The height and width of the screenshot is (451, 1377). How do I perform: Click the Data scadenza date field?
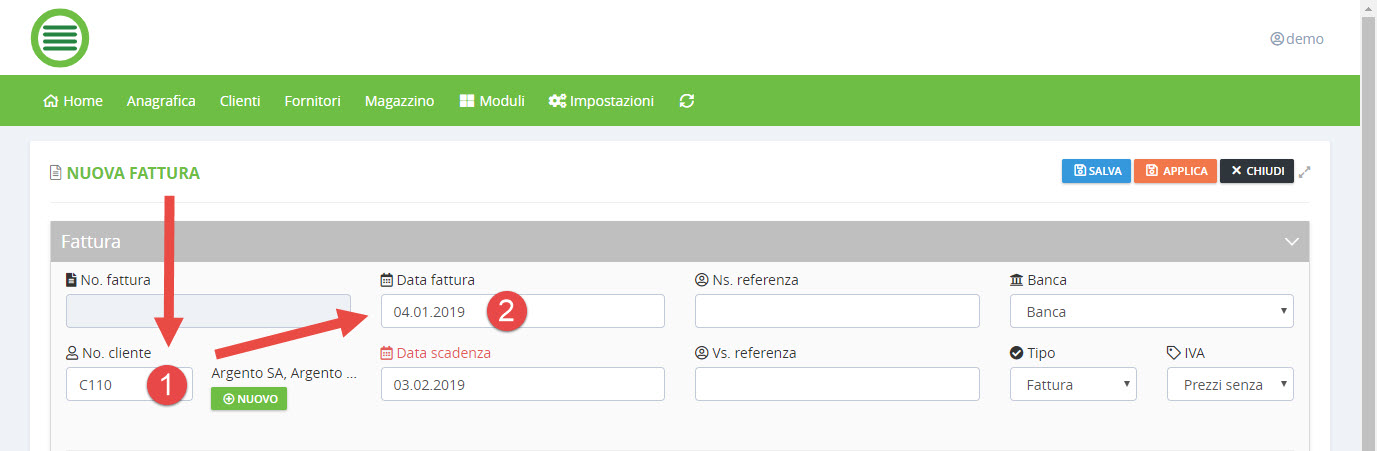coord(522,384)
